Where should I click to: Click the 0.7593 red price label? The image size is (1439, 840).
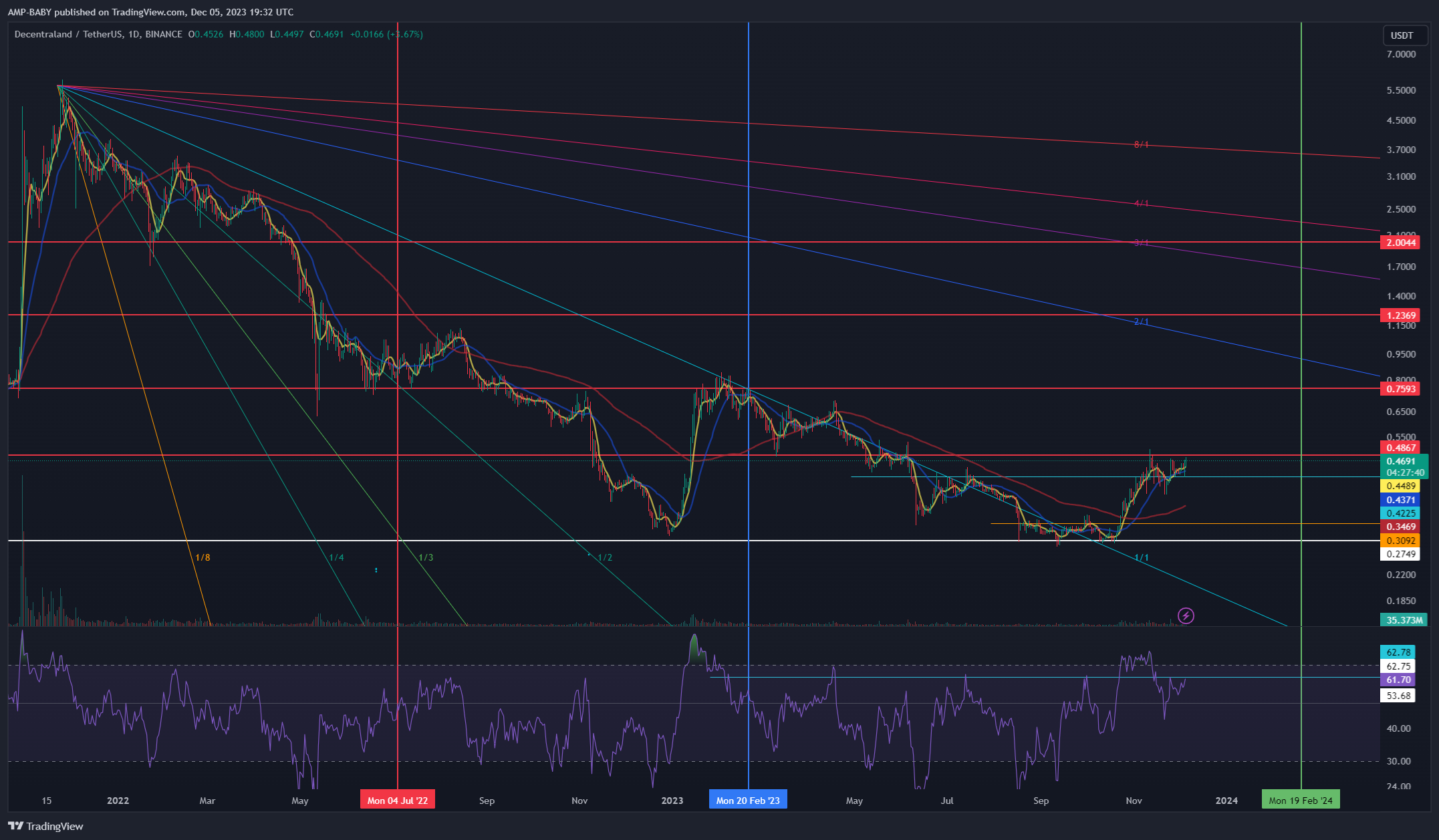1400,389
